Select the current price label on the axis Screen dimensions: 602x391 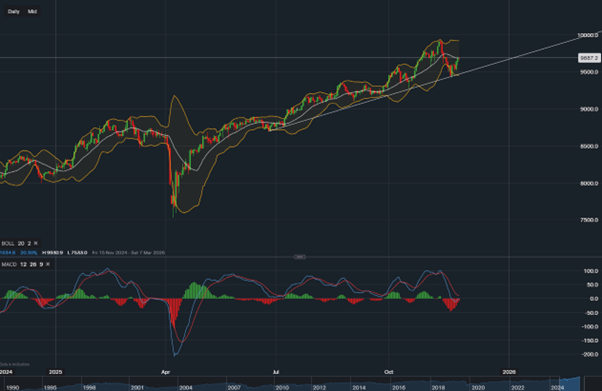(x=589, y=58)
